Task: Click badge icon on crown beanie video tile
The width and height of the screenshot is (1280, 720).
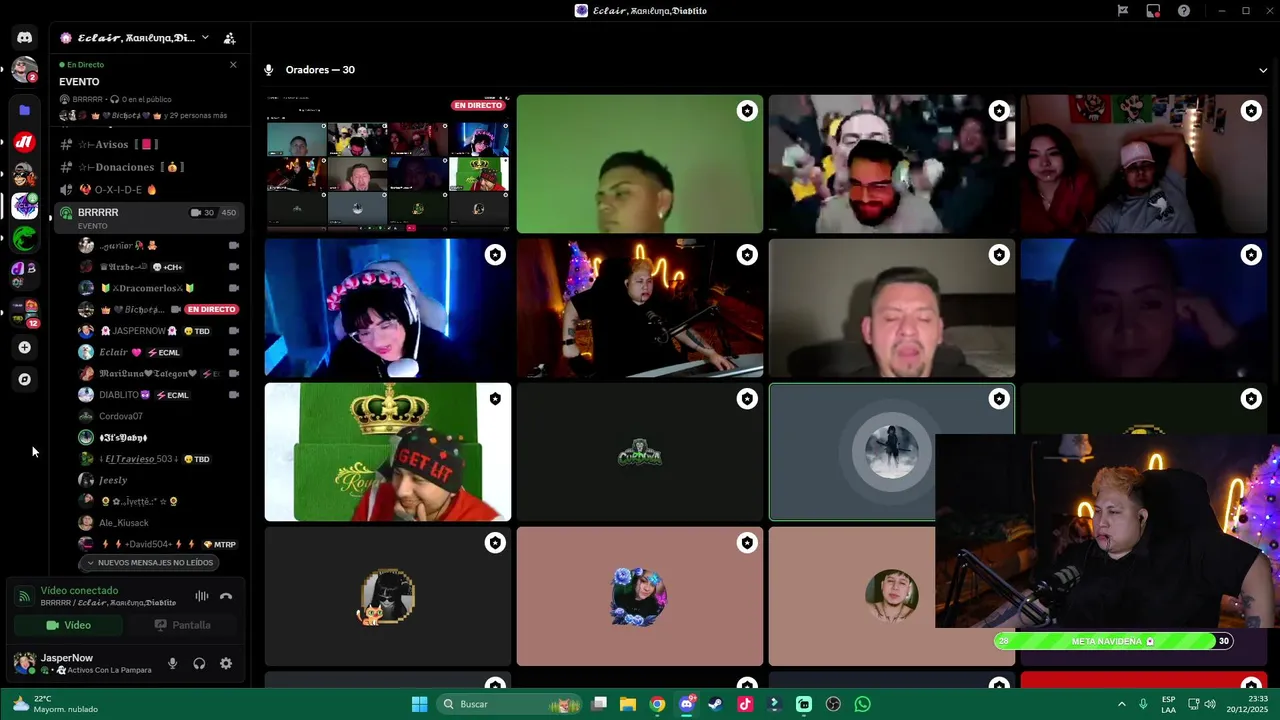Action: coord(495,399)
